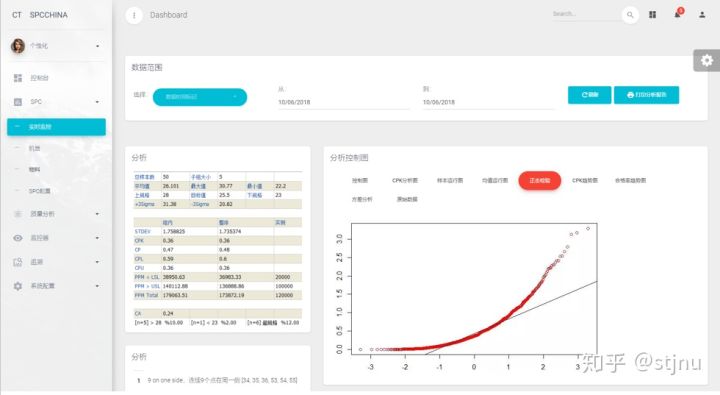The image size is (720, 395).
Task: Open the teal data range dropdown
Action: pos(200,97)
